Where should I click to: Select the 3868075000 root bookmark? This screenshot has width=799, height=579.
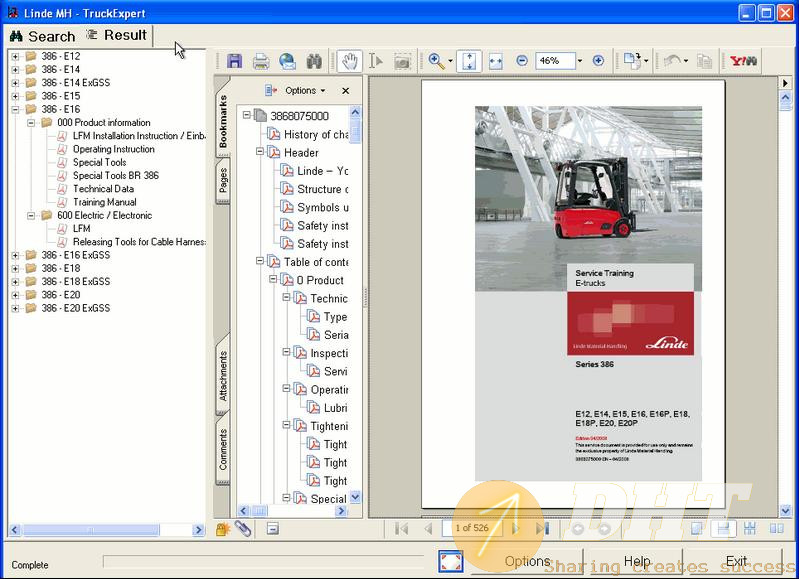pyautogui.click(x=299, y=116)
